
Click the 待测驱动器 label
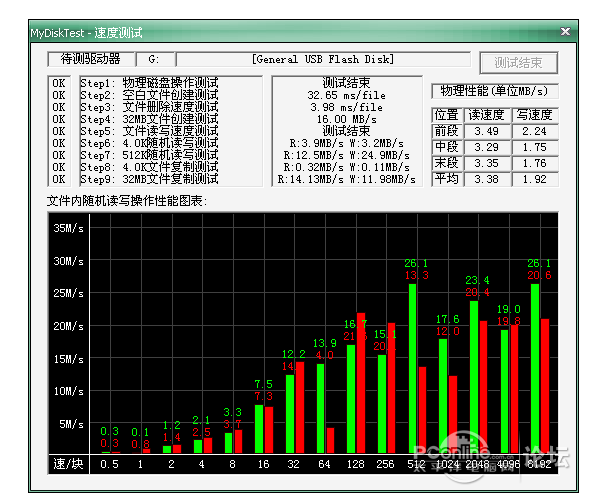90,59
